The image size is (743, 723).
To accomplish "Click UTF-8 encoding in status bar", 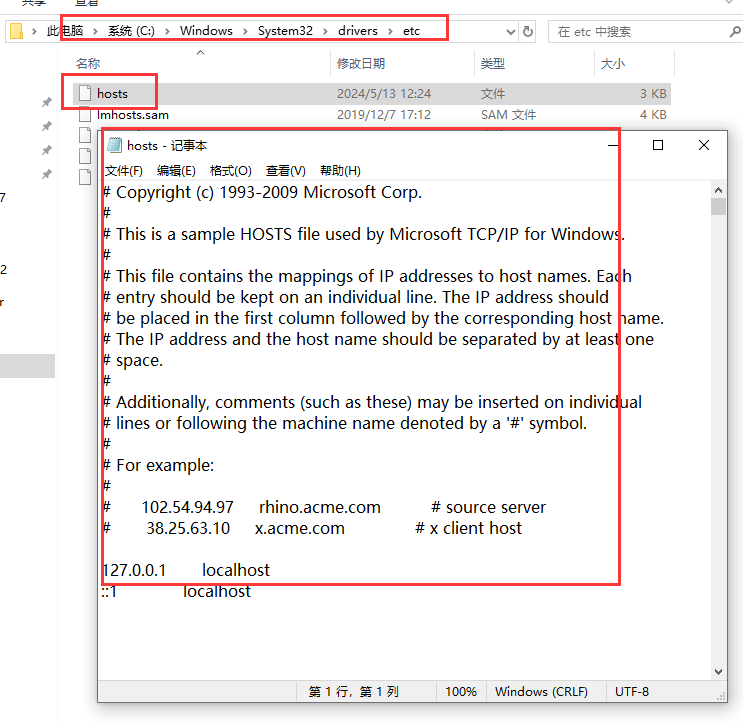I will tap(632, 692).
